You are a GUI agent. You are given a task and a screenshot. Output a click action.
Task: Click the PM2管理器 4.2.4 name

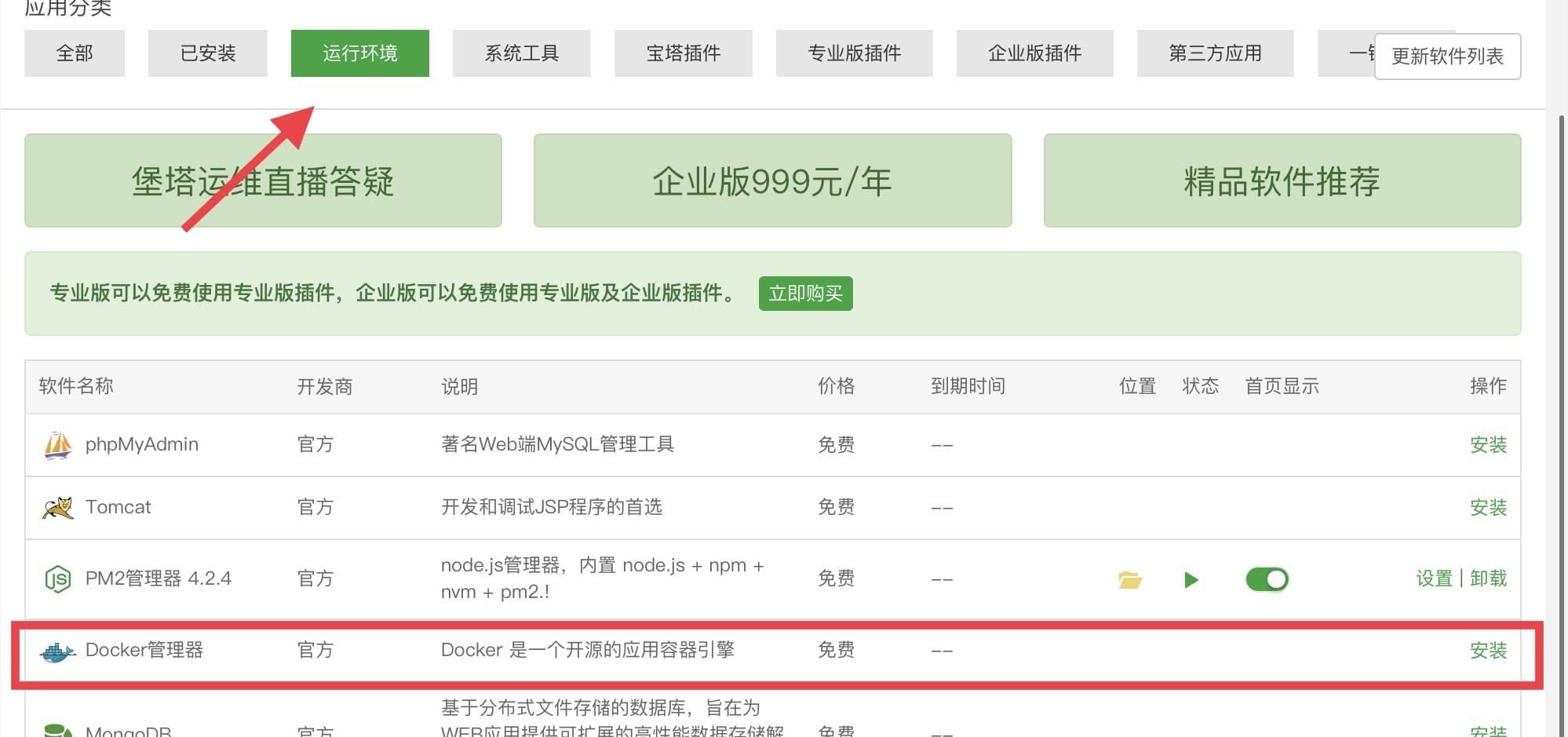coord(159,578)
